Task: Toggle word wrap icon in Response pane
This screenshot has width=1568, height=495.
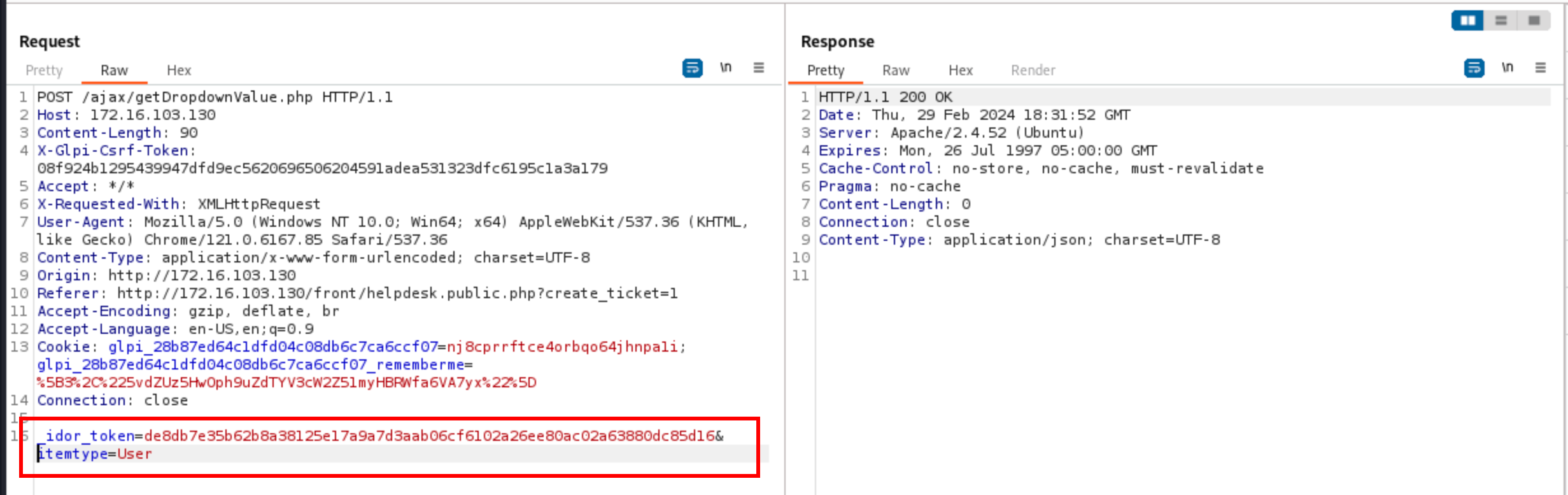Action: coord(1474,68)
